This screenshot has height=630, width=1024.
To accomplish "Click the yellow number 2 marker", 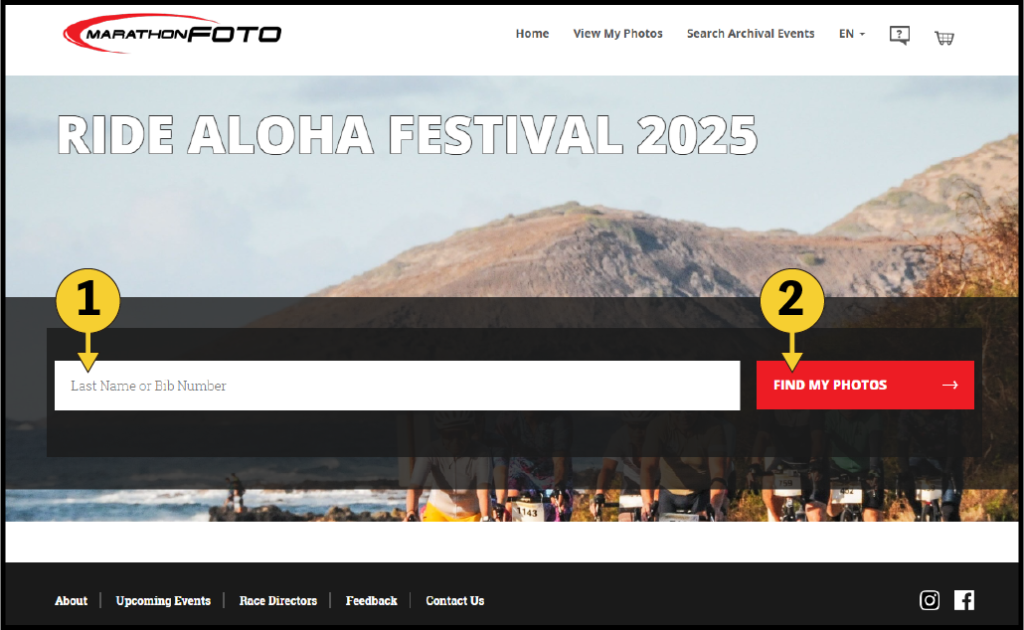I will pyautogui.click(x=792, y=300).
